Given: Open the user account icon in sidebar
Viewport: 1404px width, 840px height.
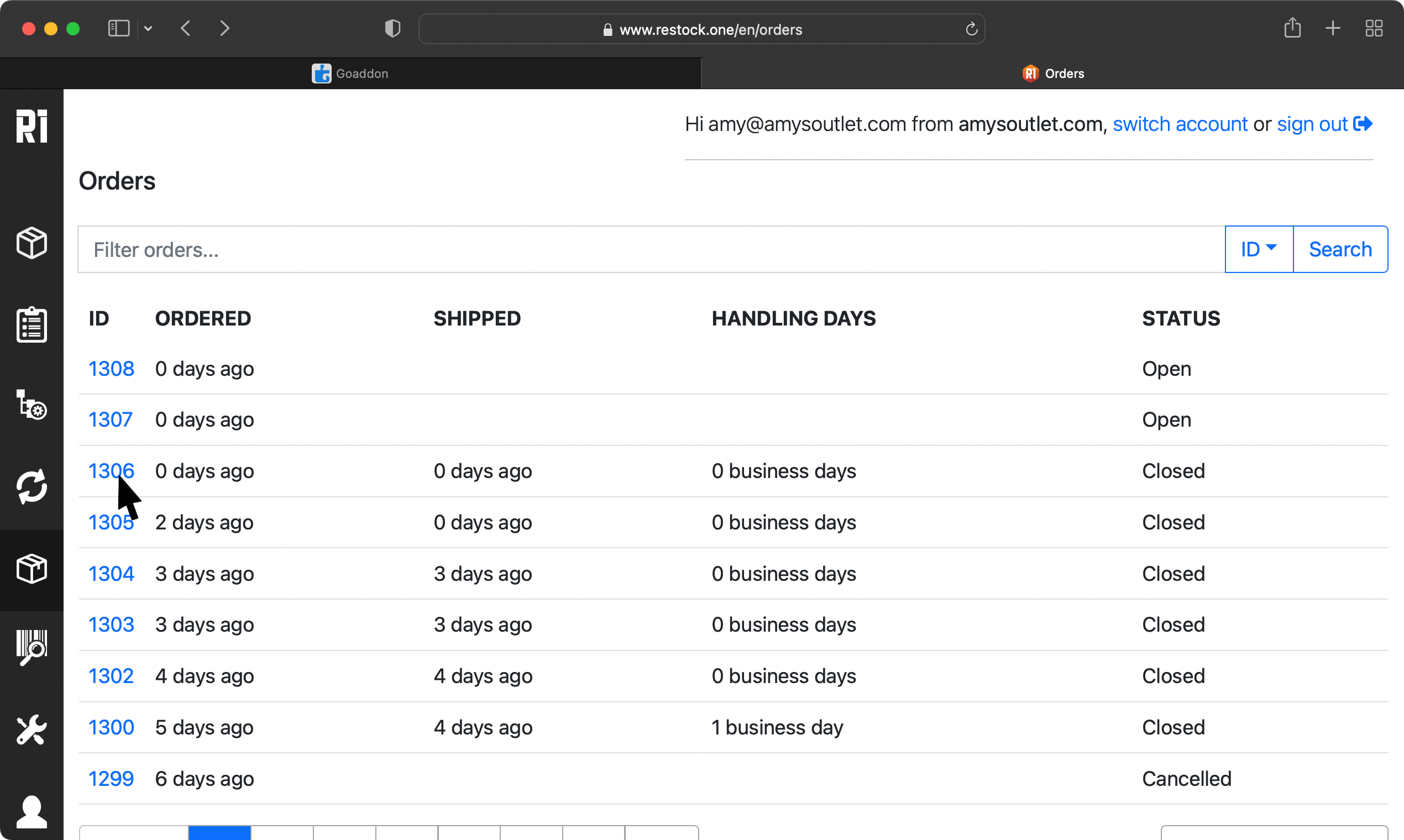Looking at the screenshot, I should tap(32, 812).
